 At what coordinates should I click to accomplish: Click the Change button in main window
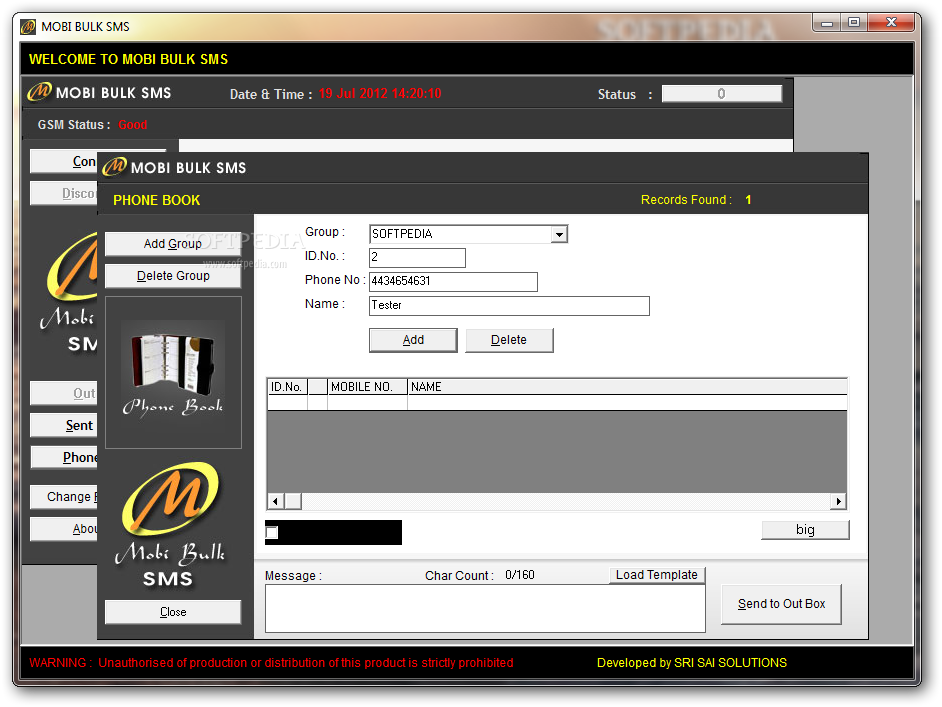tap(64, 497)
